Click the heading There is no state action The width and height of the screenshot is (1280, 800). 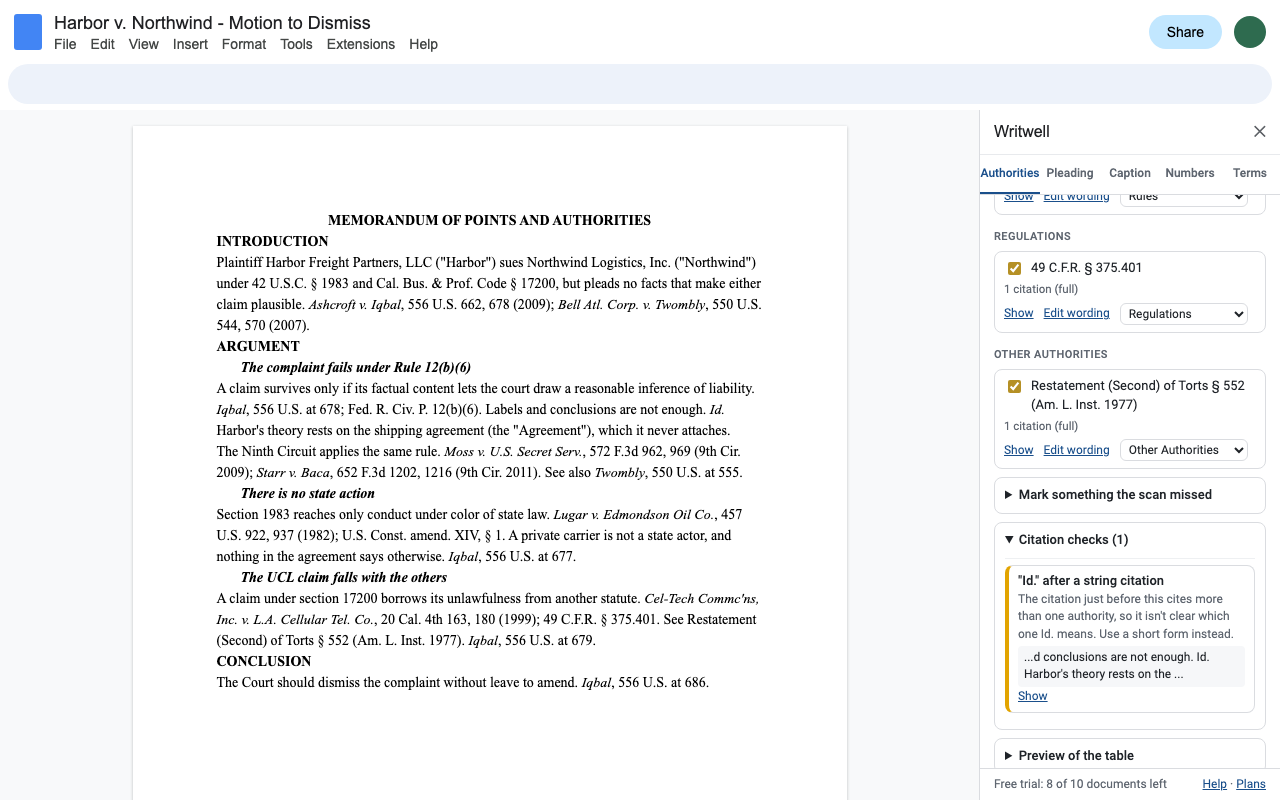(308, 493)
